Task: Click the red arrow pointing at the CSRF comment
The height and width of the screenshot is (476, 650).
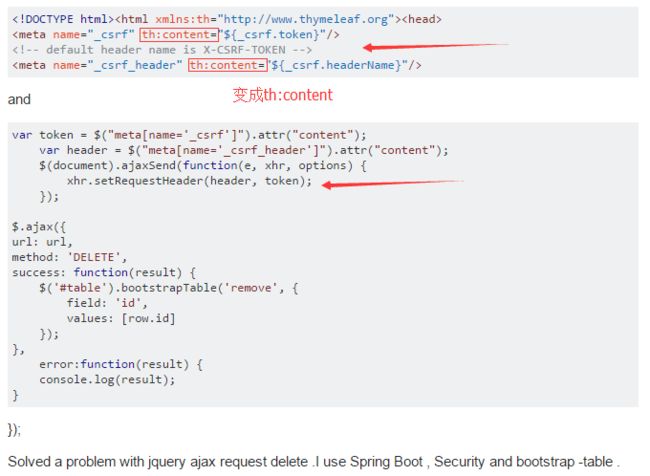Action: tap(435, 46)
